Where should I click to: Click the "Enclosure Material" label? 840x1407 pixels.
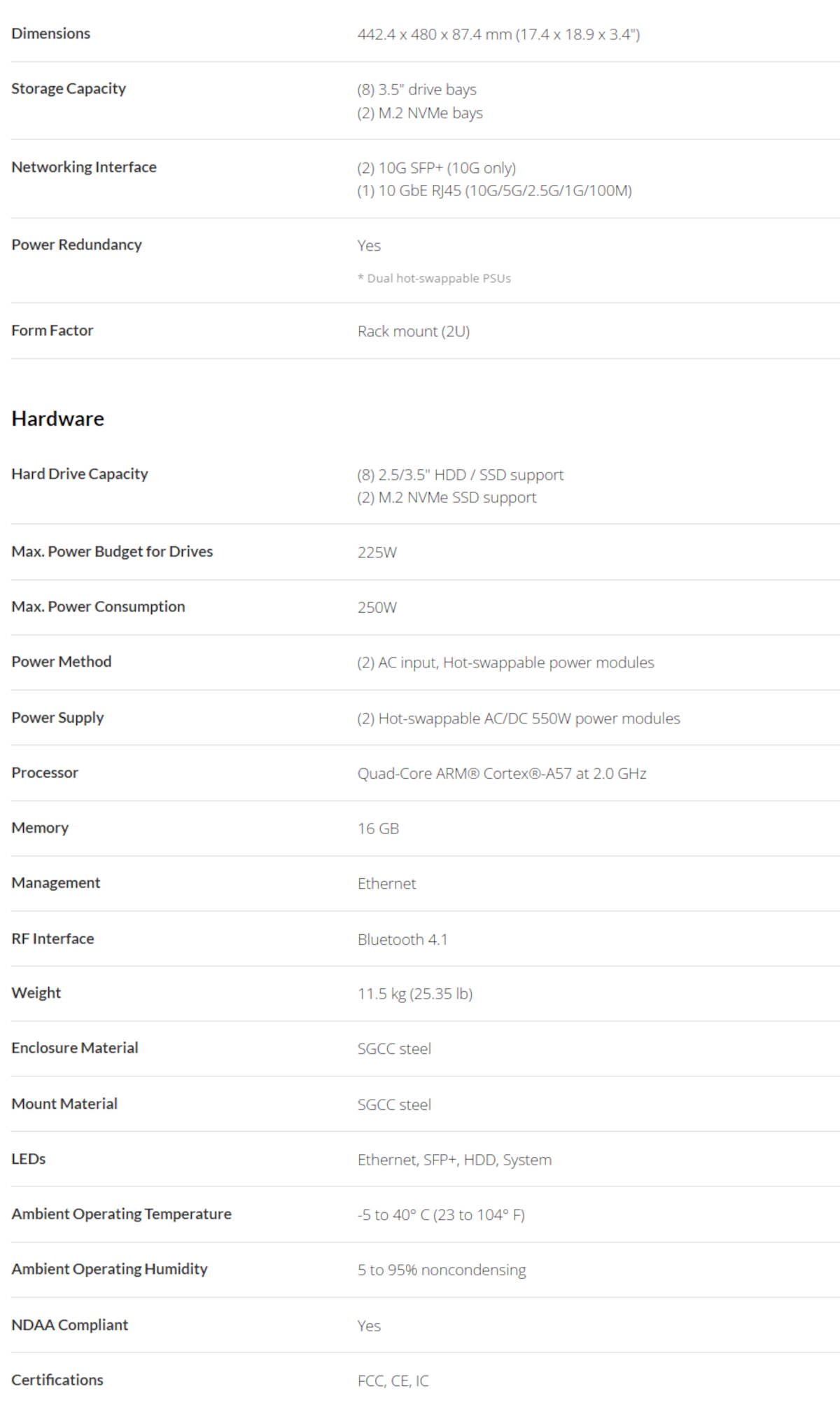point(75,1048)
